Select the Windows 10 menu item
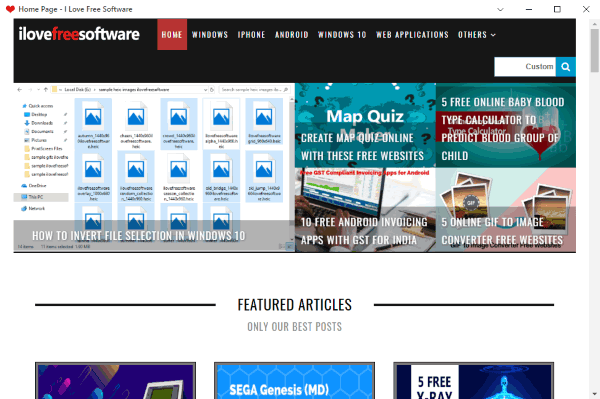Image resolution: width=600 pixels, height=399 pixels. (x=342, y=35)
